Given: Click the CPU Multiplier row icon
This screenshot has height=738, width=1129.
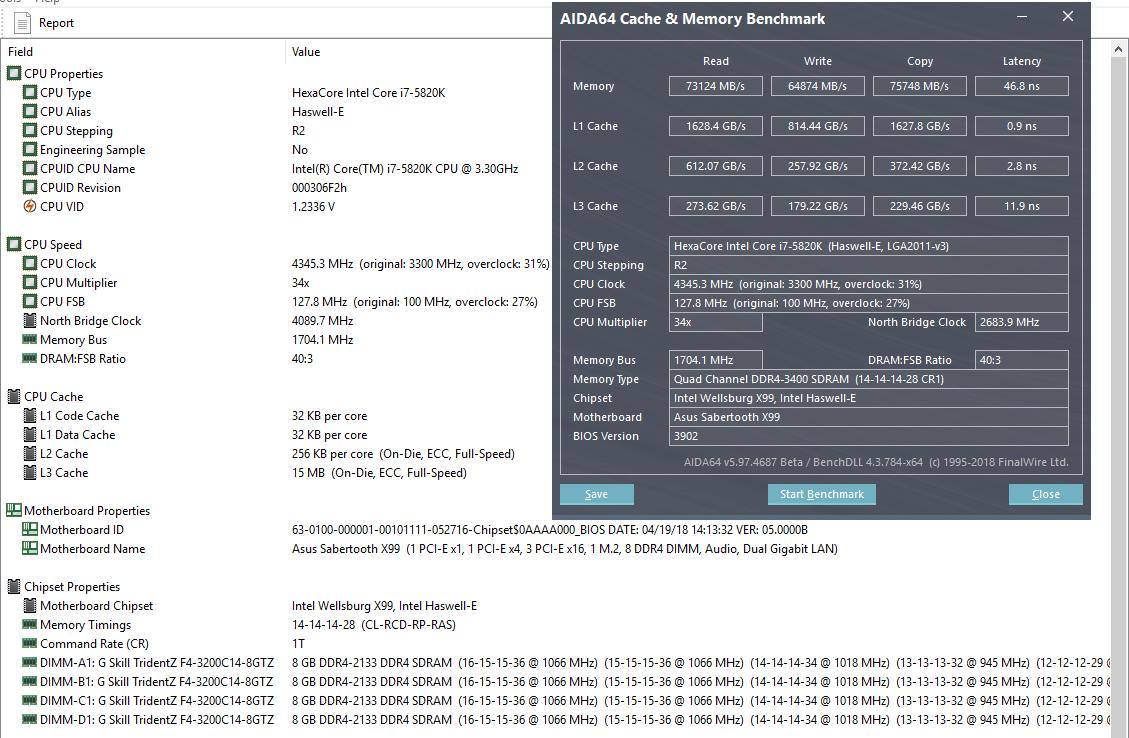Looking at the screenshot, I should click(x=30, y=282).
